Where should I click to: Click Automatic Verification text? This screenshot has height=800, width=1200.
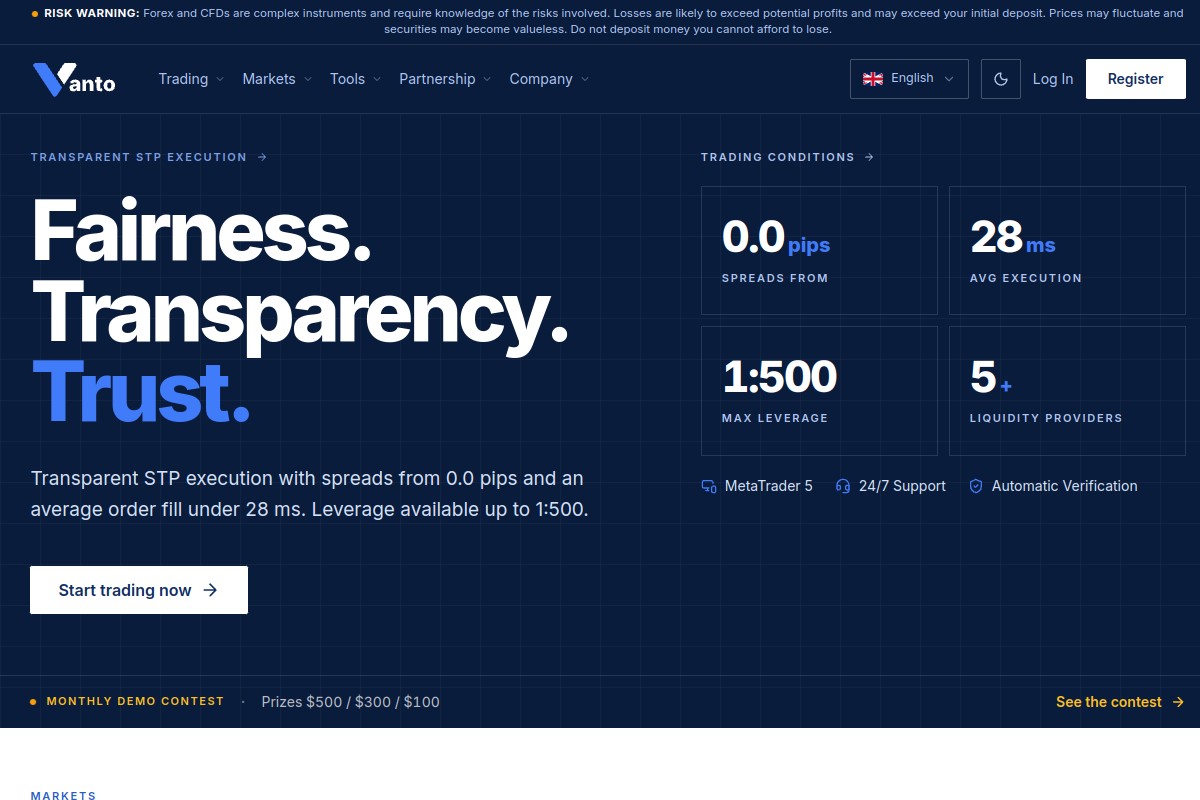click(x=1065, y=486)
